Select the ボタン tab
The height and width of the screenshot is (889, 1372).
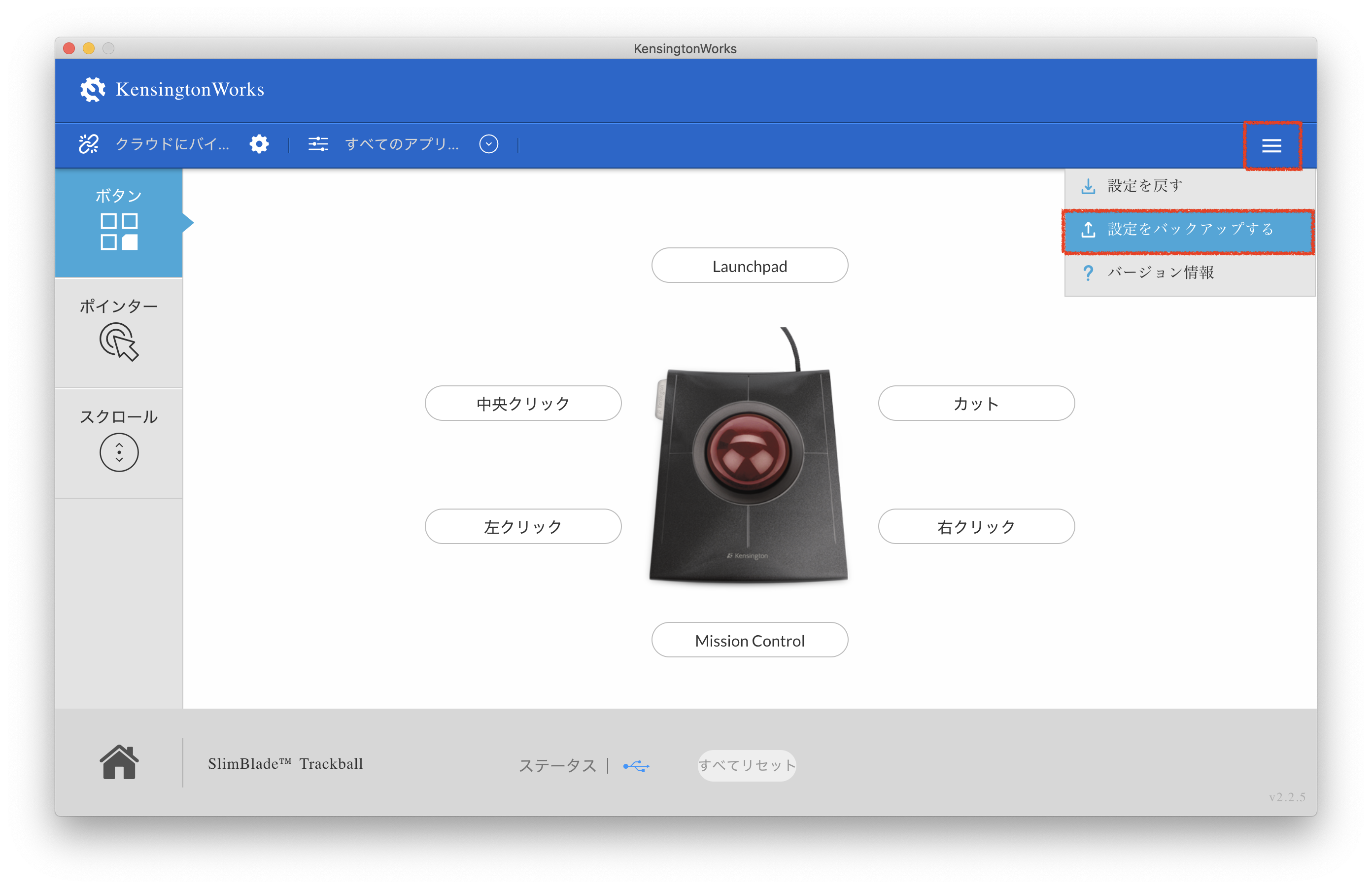click(x=119, y=223)
